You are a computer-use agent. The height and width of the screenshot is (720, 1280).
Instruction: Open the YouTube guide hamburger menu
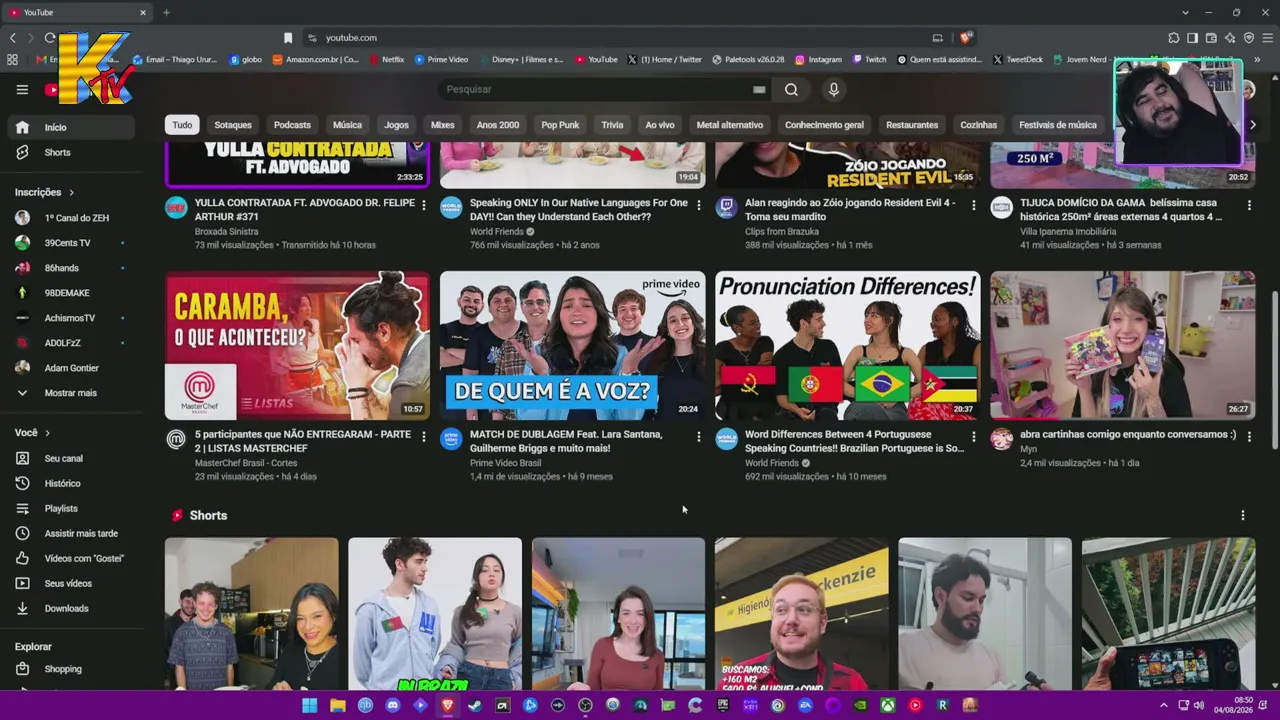click(22, 89)
